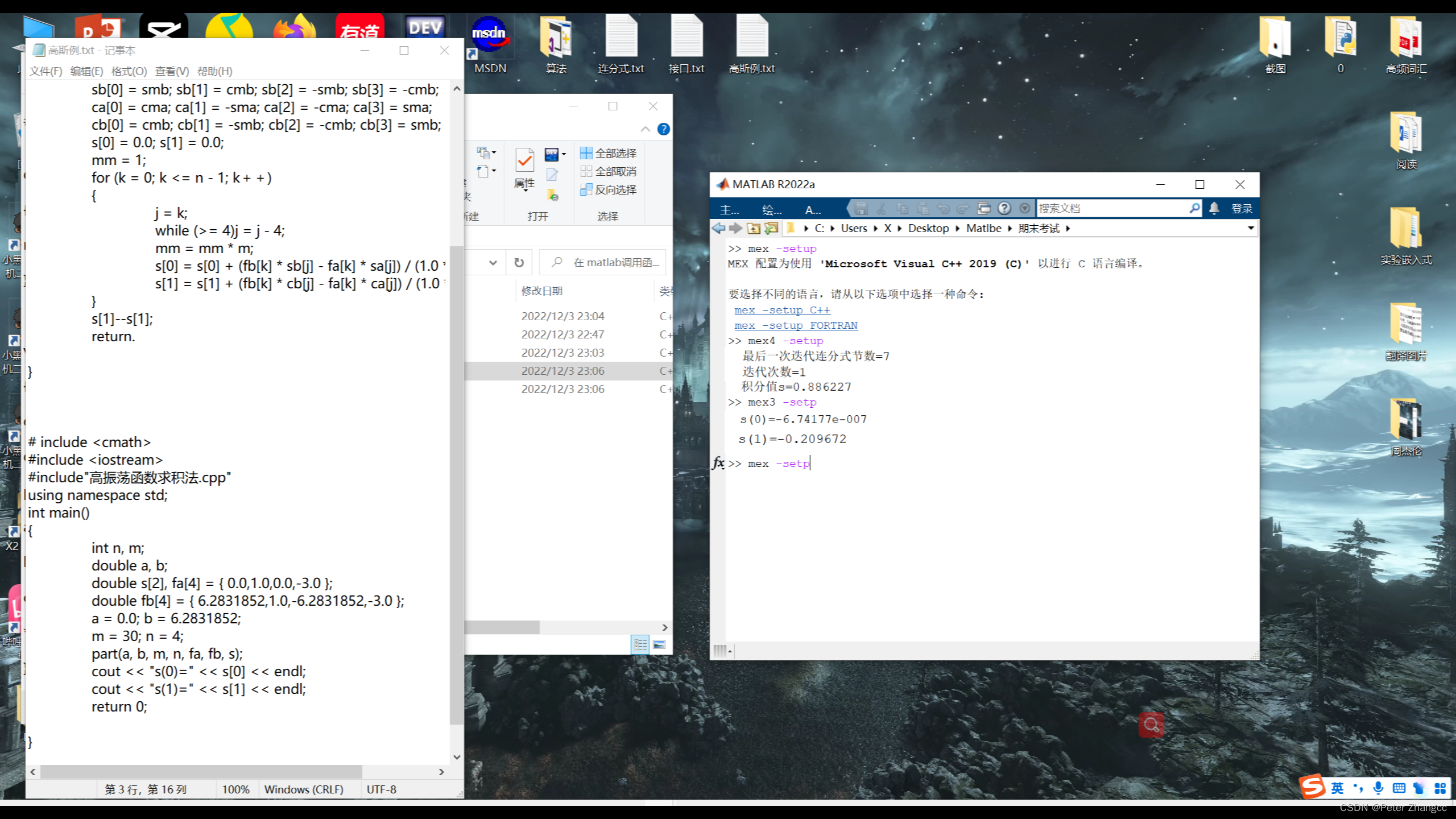Click Explorer refresh button

(519, 263)
